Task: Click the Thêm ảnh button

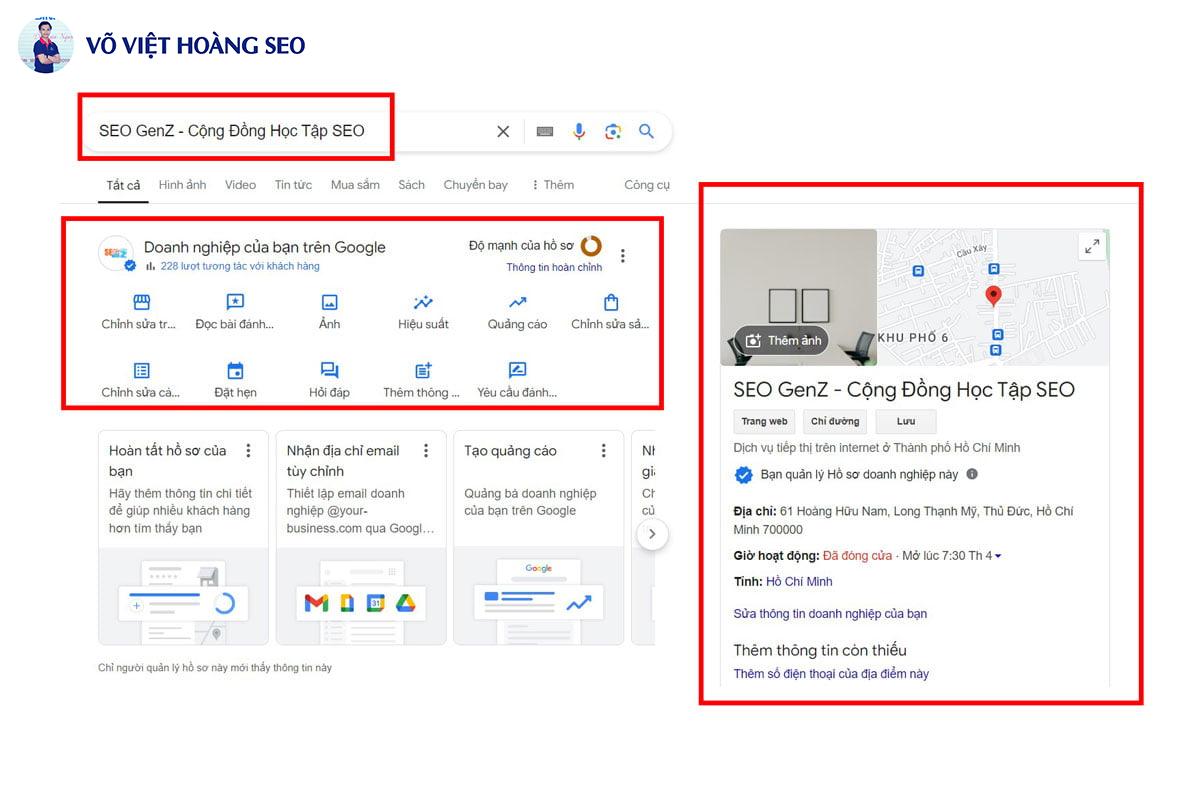Action: coord(783,341)
